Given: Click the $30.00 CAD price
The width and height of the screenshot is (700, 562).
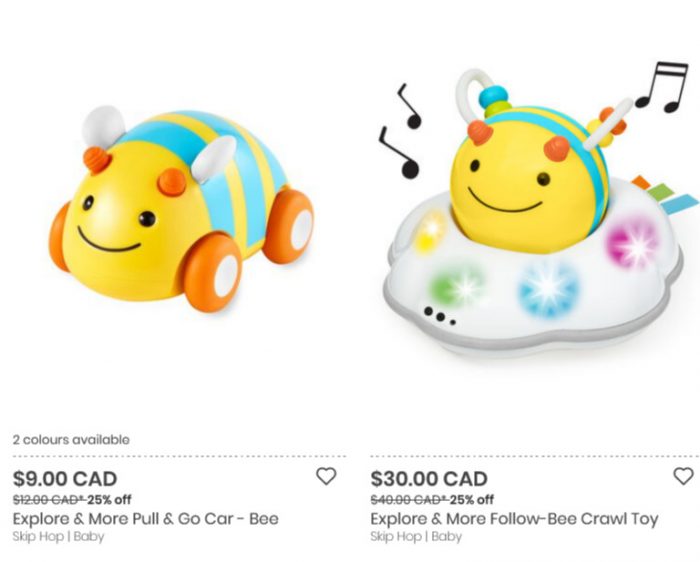Looking at the screenshot, I should tap(429, 479).
